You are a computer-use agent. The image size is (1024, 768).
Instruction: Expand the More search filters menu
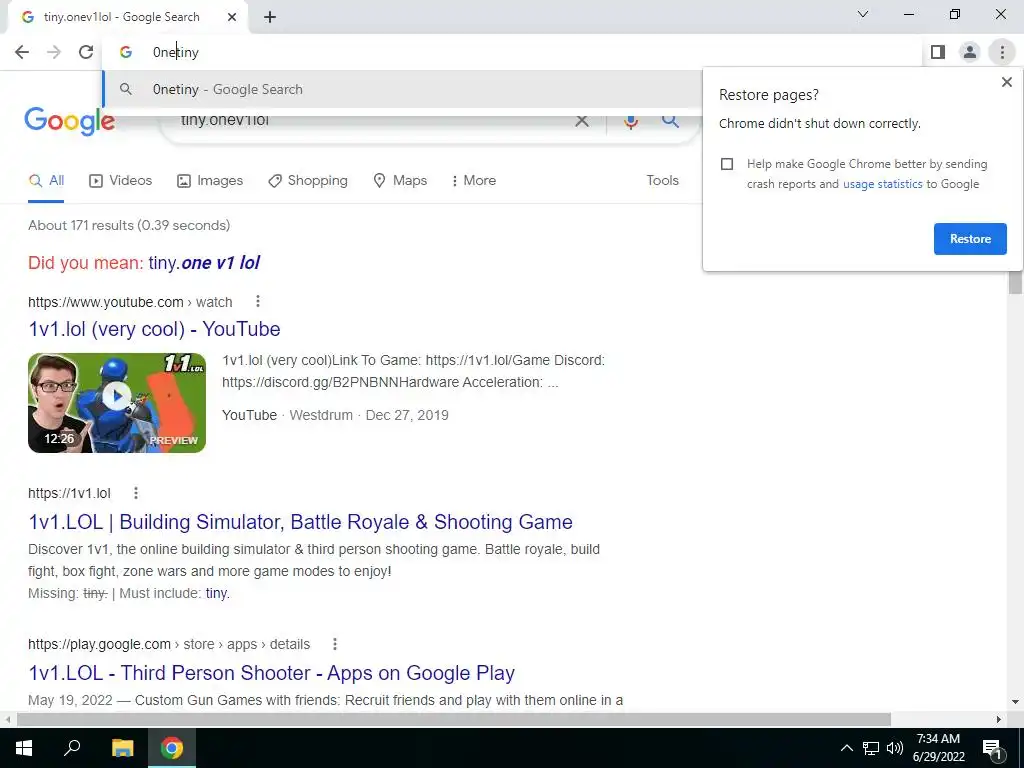coord(473,180)
